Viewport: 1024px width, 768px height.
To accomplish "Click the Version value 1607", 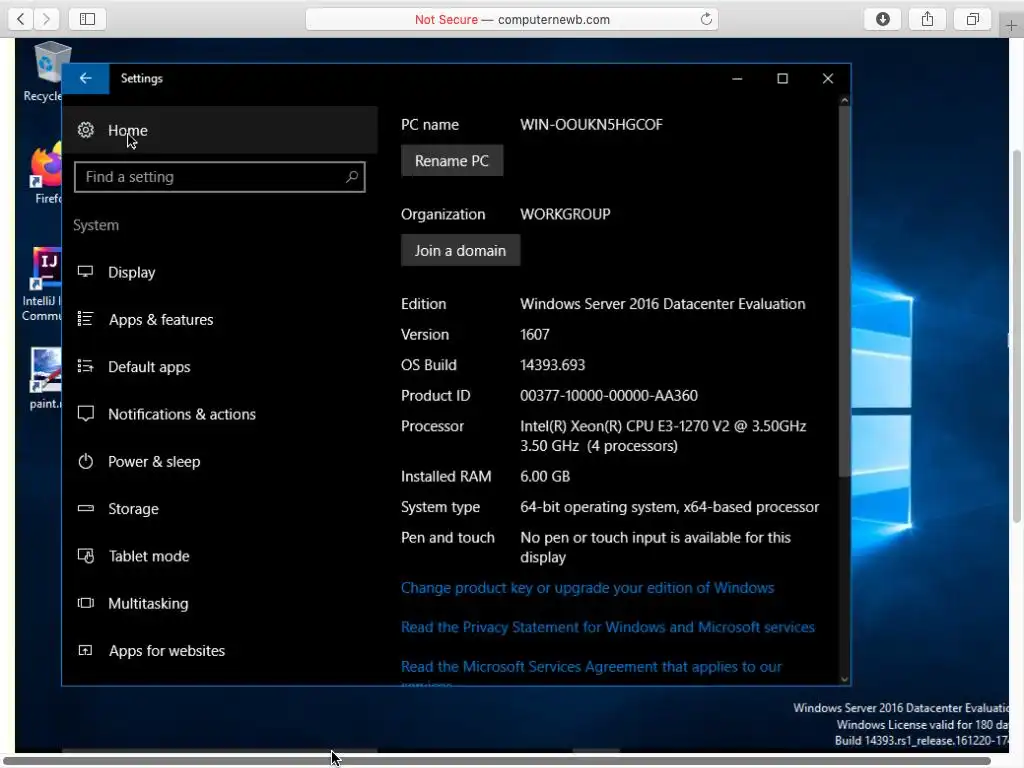I will (x=535, y=334).
